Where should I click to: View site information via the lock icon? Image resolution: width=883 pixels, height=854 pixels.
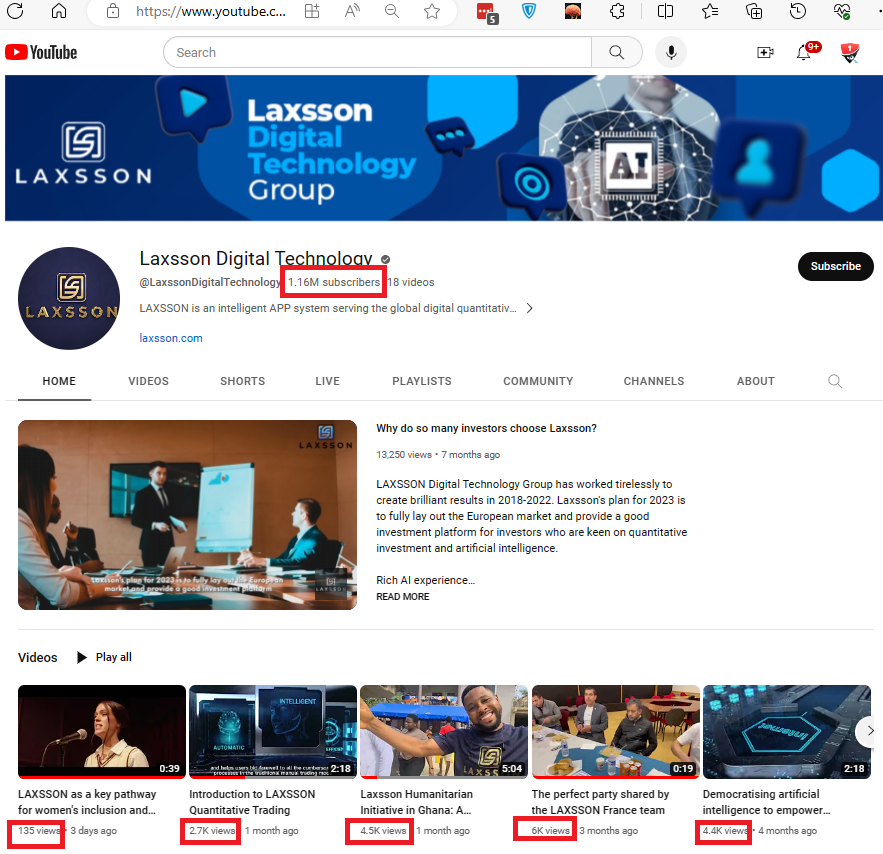pyautogui.click(x=113, y=11)
